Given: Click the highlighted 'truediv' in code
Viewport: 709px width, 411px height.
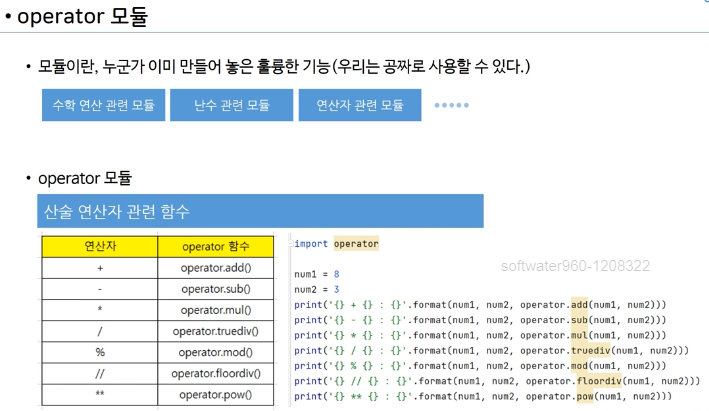Looking at the screenshot, I should 591,351.
